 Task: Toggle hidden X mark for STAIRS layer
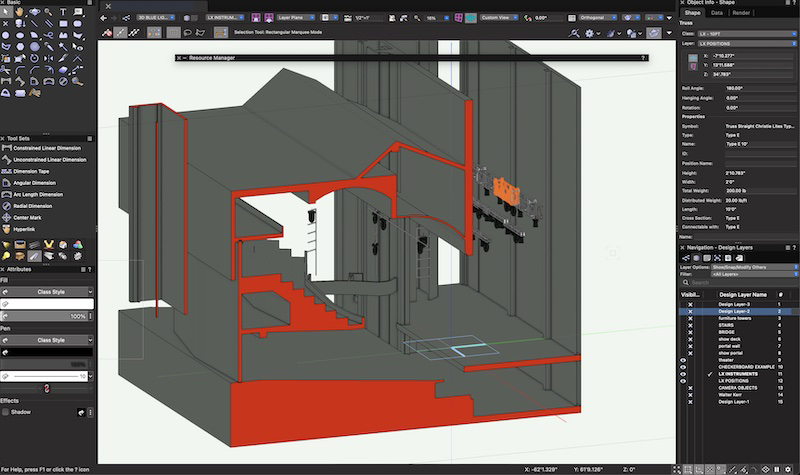point(690,325)
